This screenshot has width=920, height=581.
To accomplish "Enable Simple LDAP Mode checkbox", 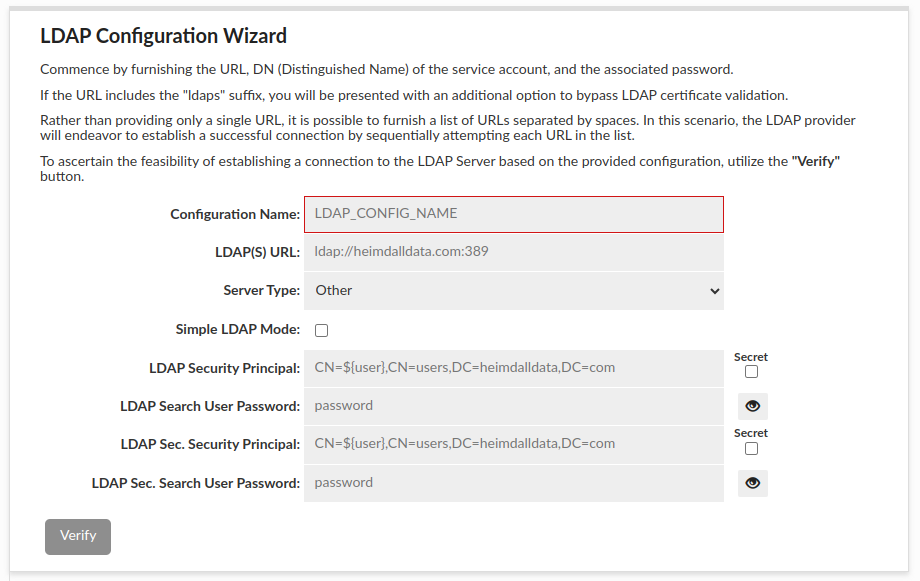I will point(321,330).
